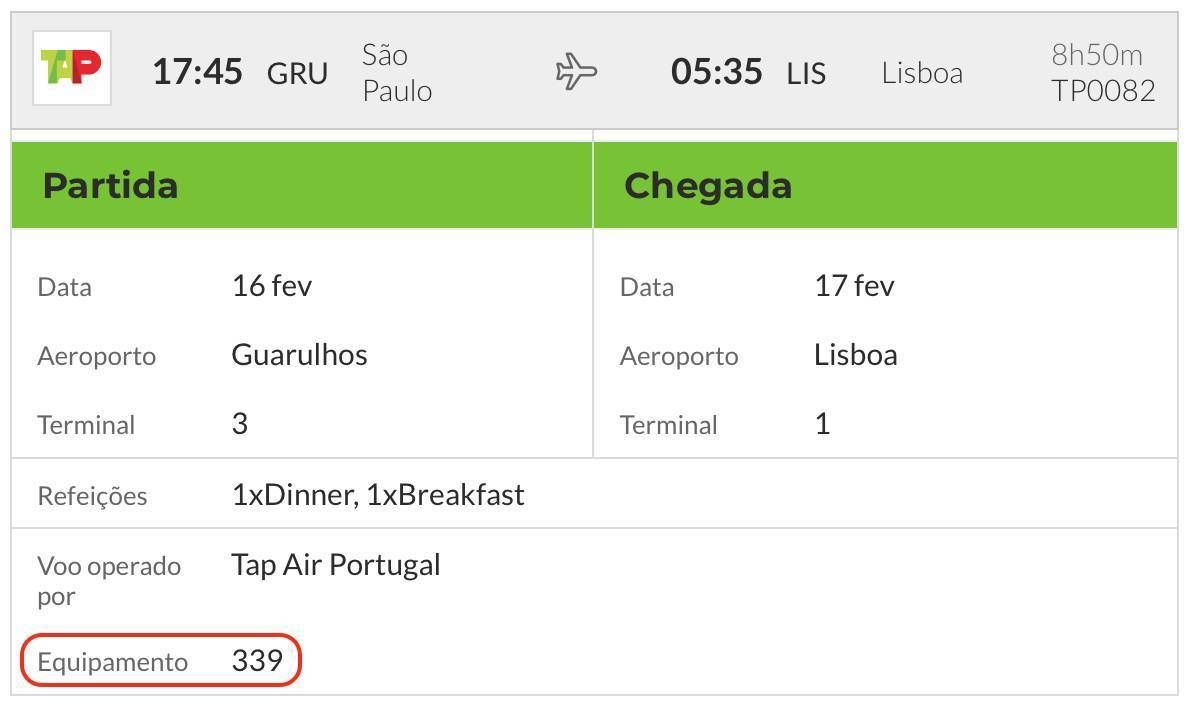This screenshot has width=1192, height=708.
Task: Select the 05:35 arrival time
Action: pyautogui.click(x=716, y=72)
